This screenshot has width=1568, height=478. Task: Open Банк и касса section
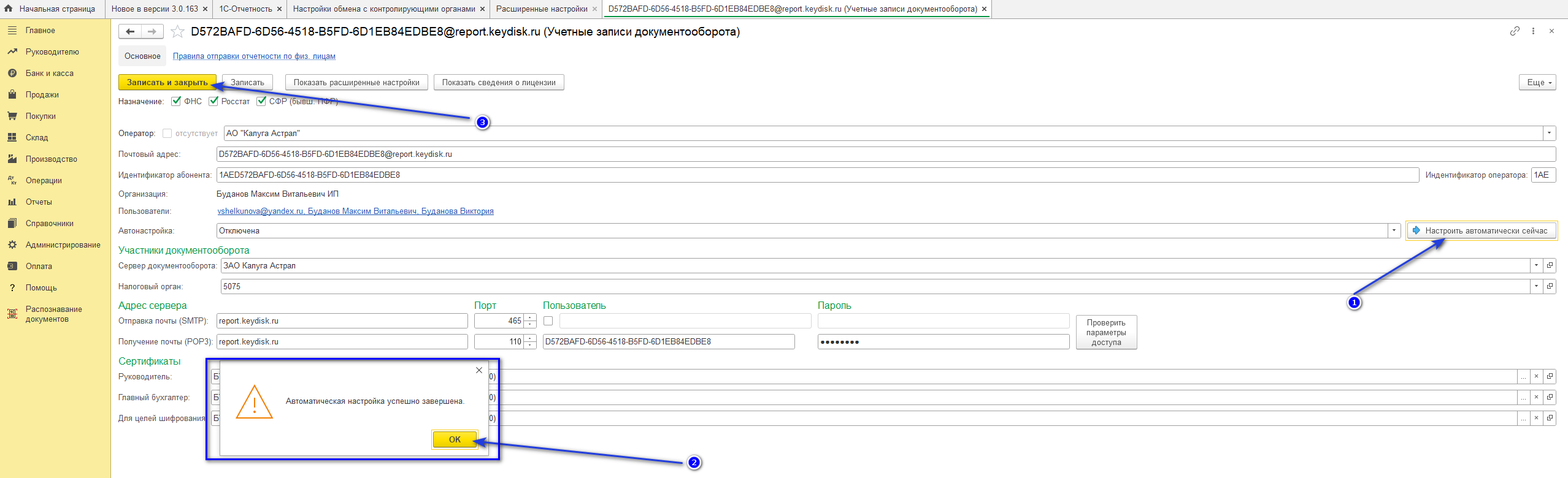[49, 74]
